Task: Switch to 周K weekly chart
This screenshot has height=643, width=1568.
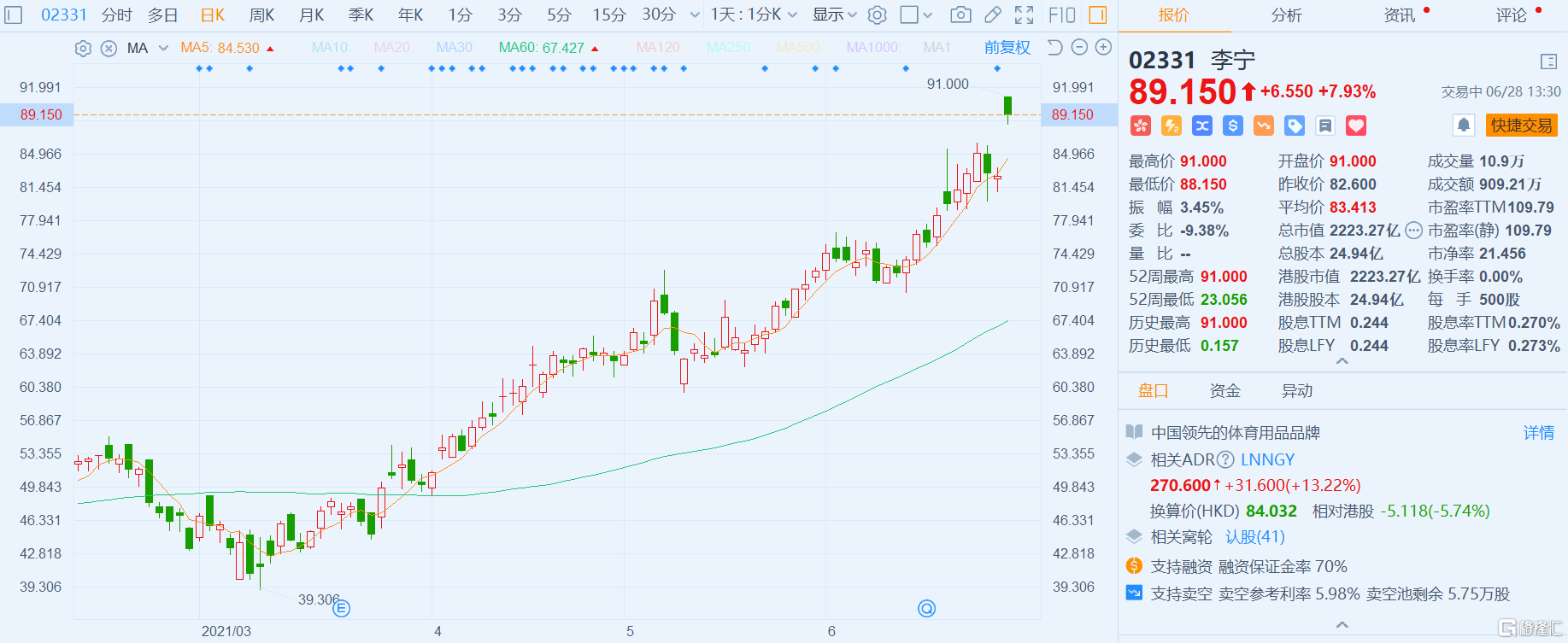Action: (x=262, y=15)
